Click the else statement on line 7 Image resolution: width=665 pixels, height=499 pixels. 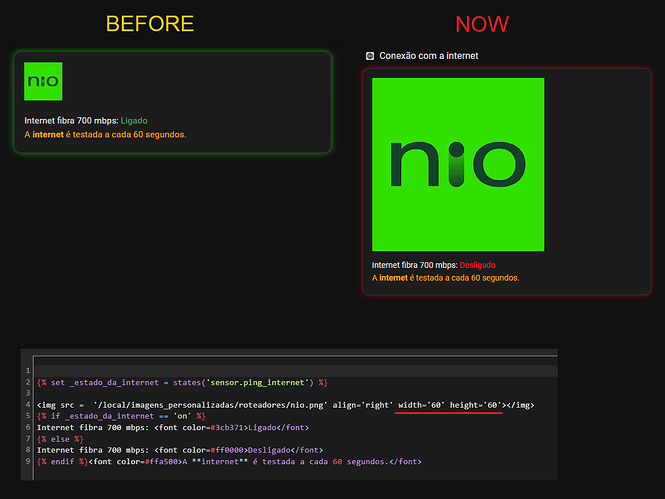pyautogui.click(x=60, y=439)
